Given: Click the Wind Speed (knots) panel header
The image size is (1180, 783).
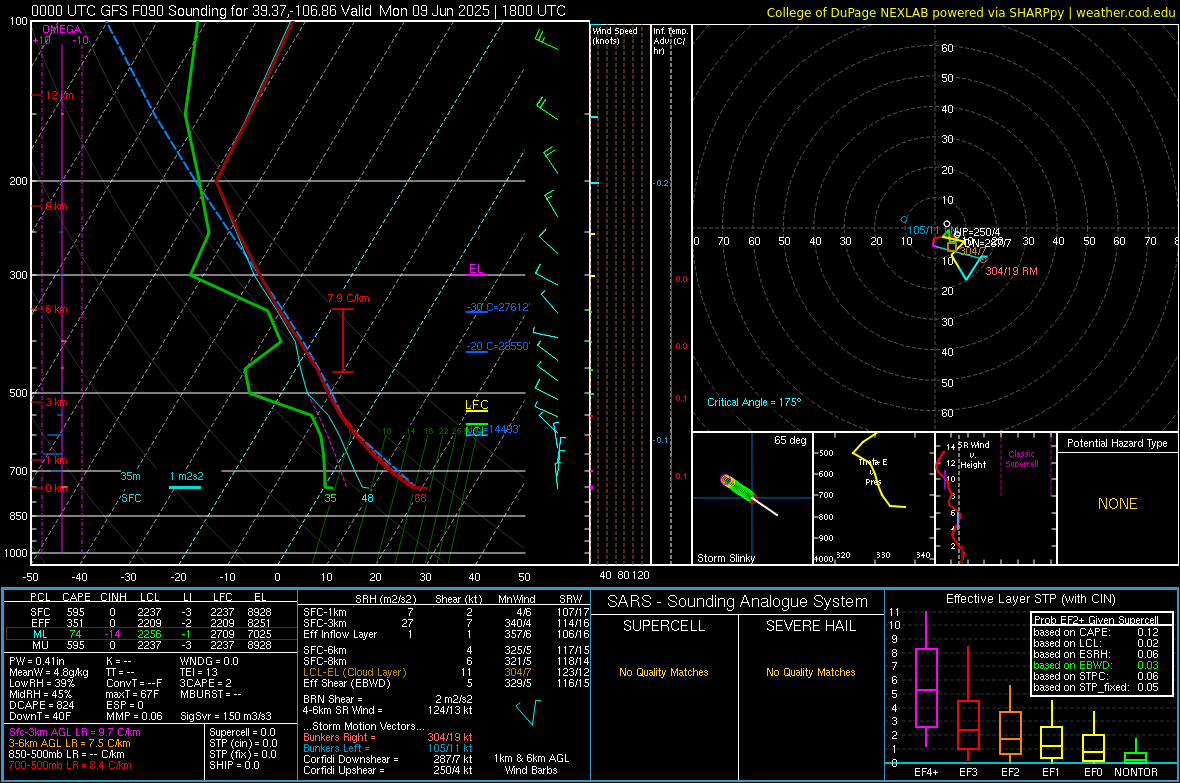Looking at the screenshot, I should point(615,35).
